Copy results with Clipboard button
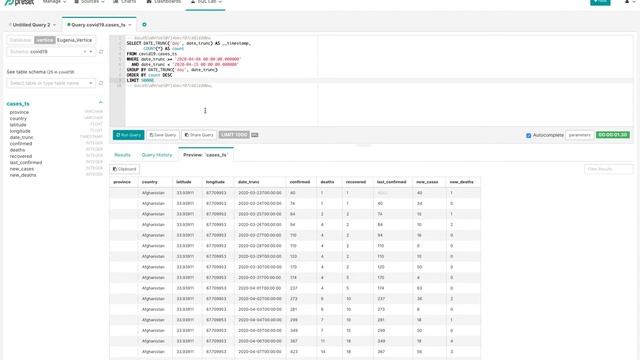 point(124,169)
